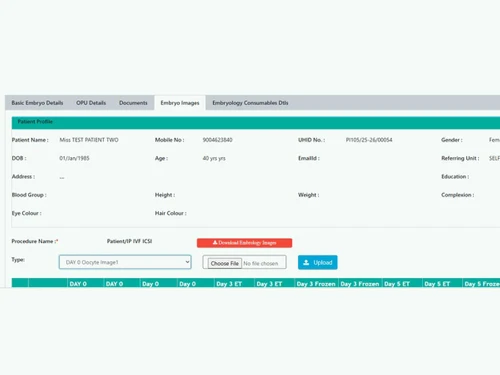Image resolution: width=500 pixels, height=375 pixels.
Task: Click the 'Referring Unit :' label
Action: (460, 158)
